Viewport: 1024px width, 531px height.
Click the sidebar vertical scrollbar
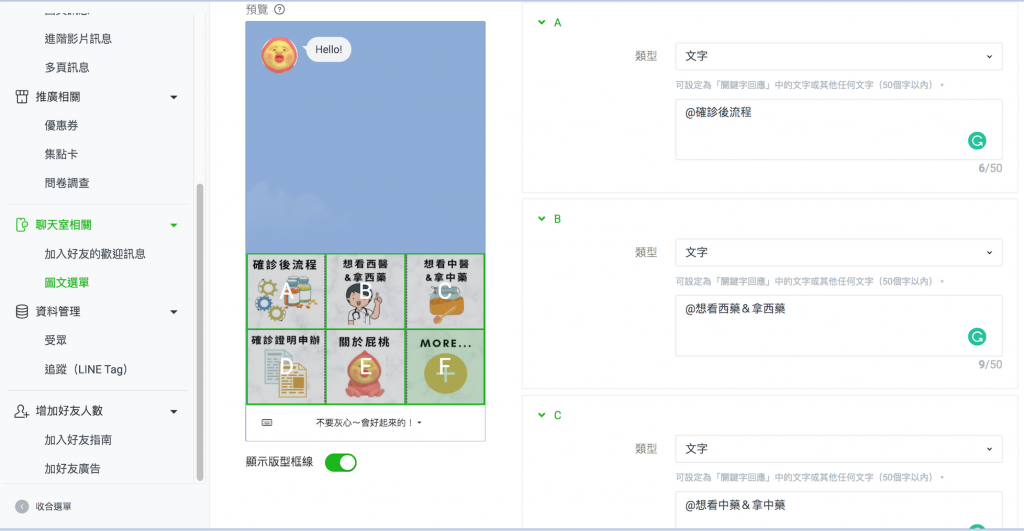coord(200,332)
